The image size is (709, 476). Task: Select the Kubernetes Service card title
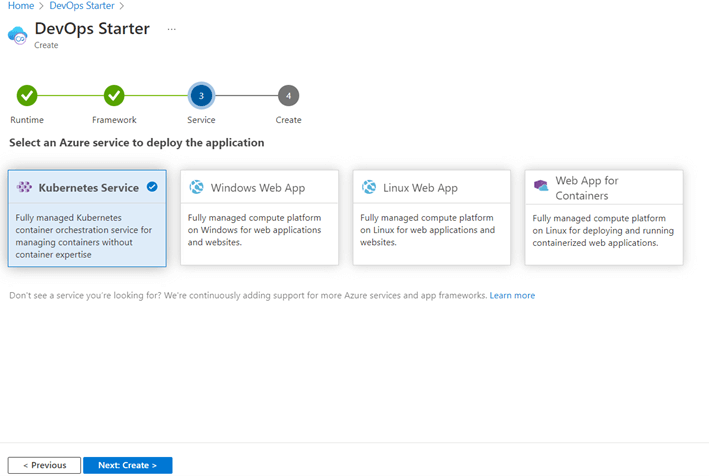pos(89,188)
